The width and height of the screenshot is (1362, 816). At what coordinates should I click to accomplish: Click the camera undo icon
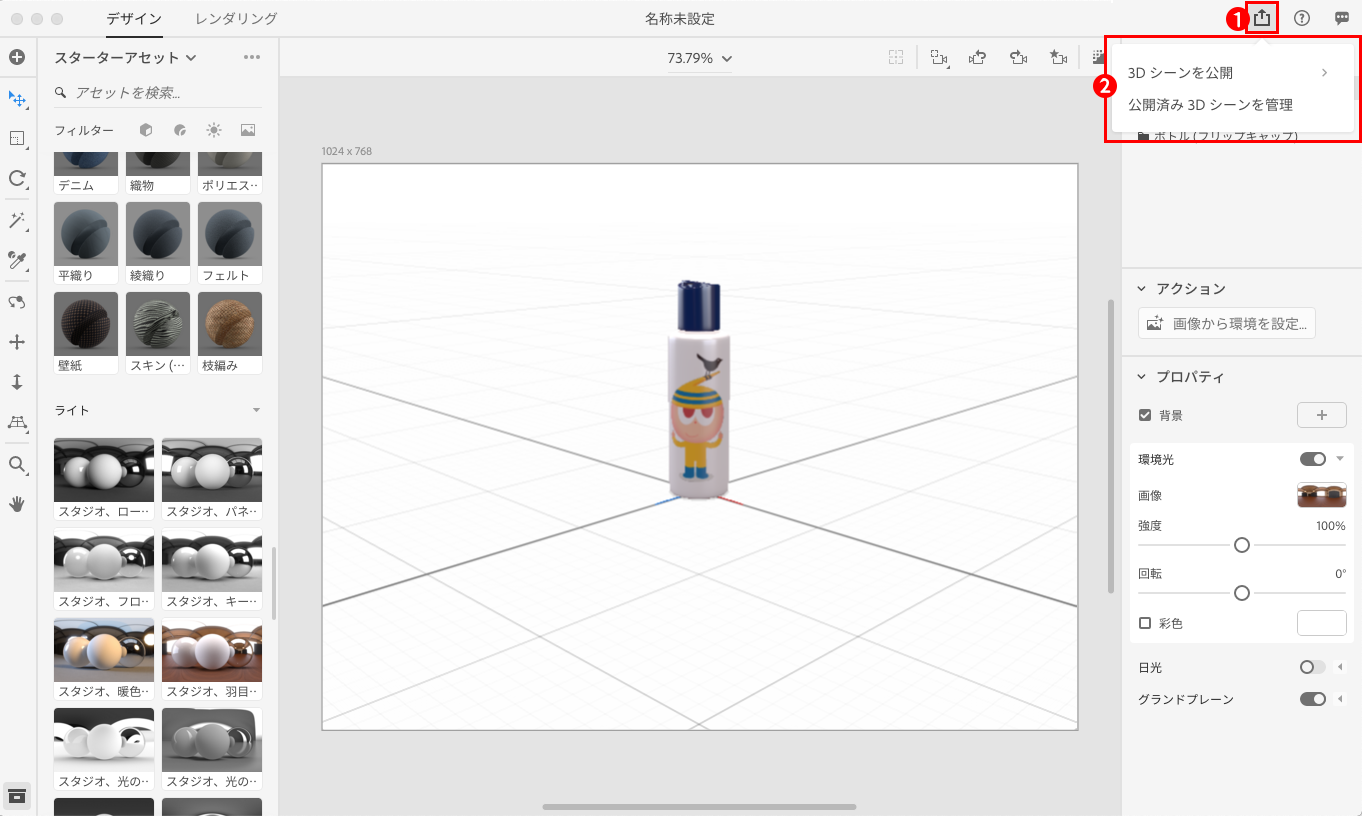point(978,58)
